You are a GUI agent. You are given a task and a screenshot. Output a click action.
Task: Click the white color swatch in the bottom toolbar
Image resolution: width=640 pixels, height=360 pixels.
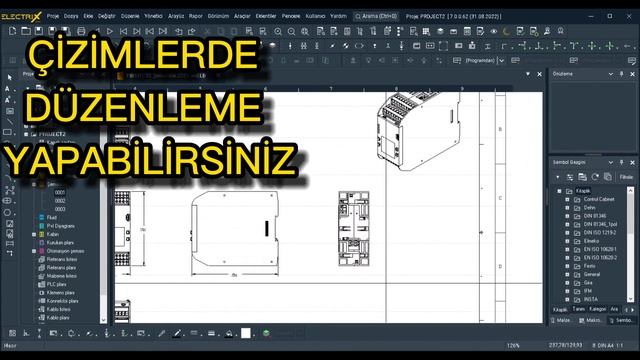click(x=246, y=333)
